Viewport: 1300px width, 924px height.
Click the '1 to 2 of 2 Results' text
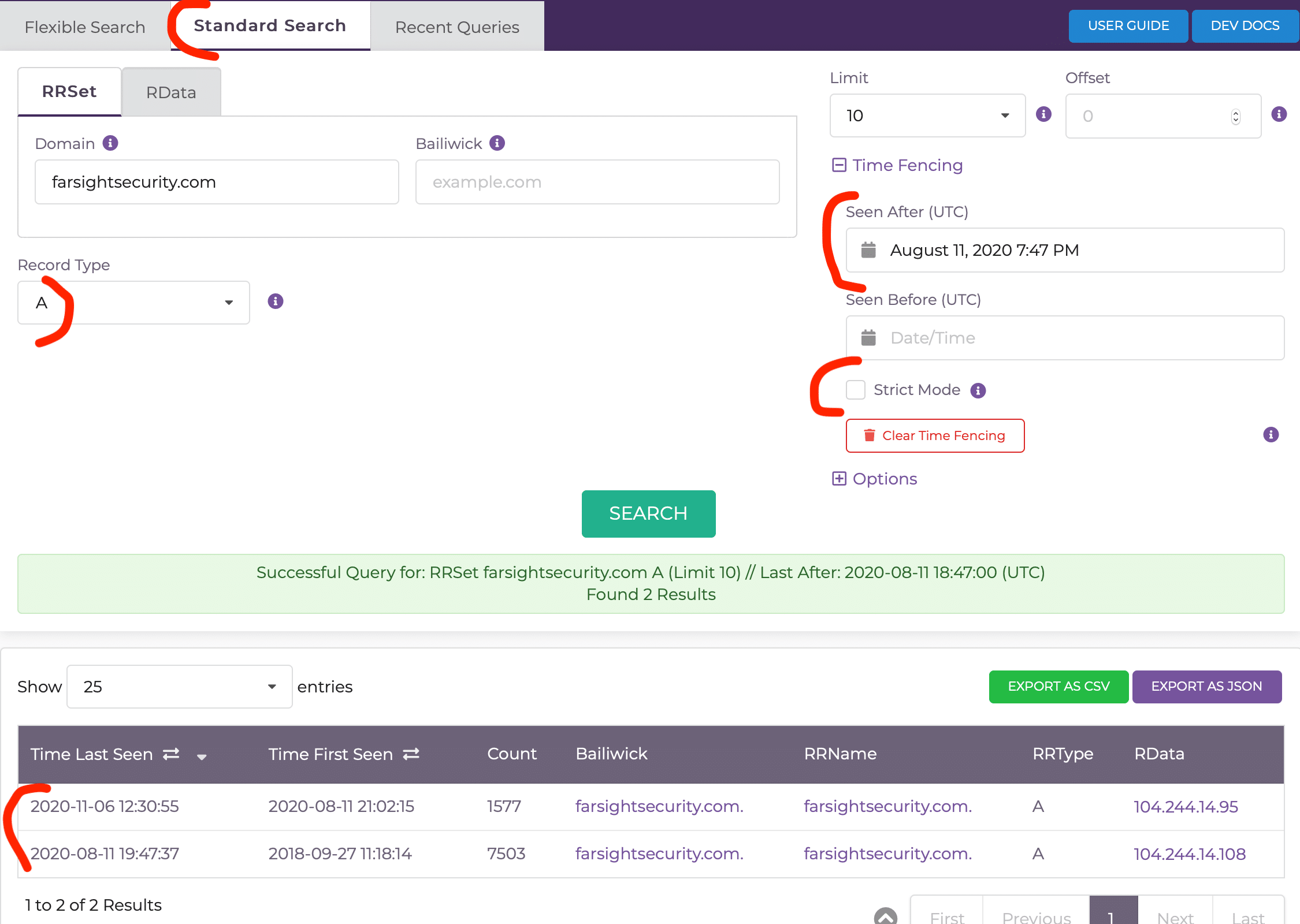93,905
